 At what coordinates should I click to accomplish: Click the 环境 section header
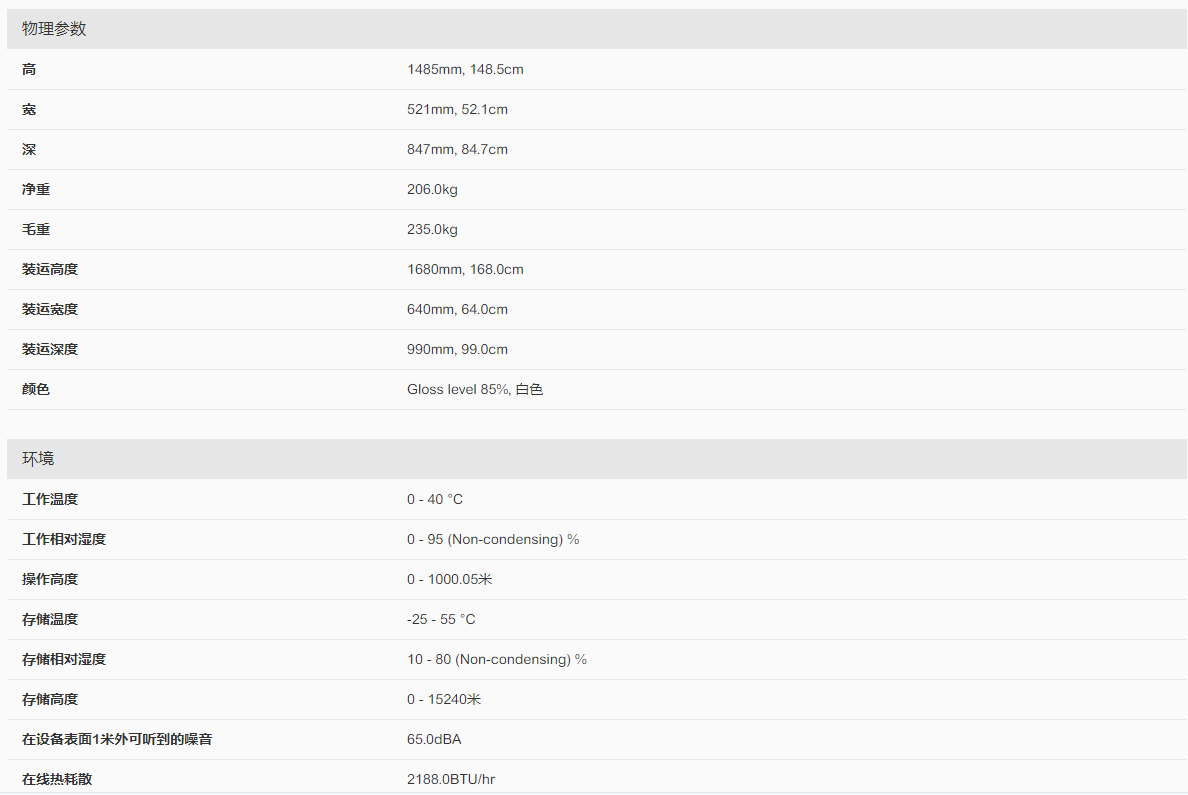tap(38, 459)
